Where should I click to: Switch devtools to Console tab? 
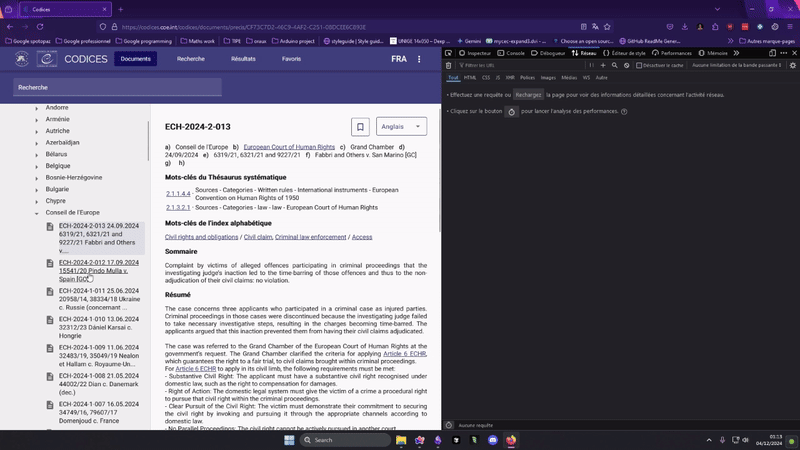point(511,53)
